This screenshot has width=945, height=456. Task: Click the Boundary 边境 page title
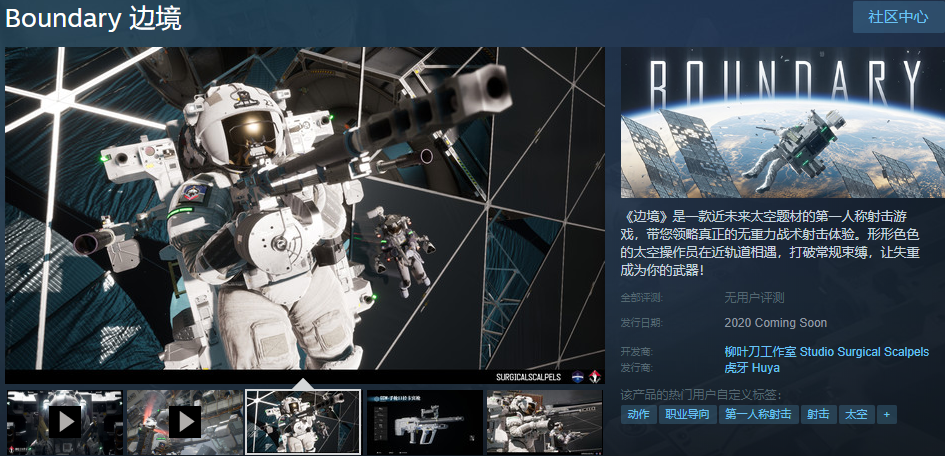click(x=93, y=19)
